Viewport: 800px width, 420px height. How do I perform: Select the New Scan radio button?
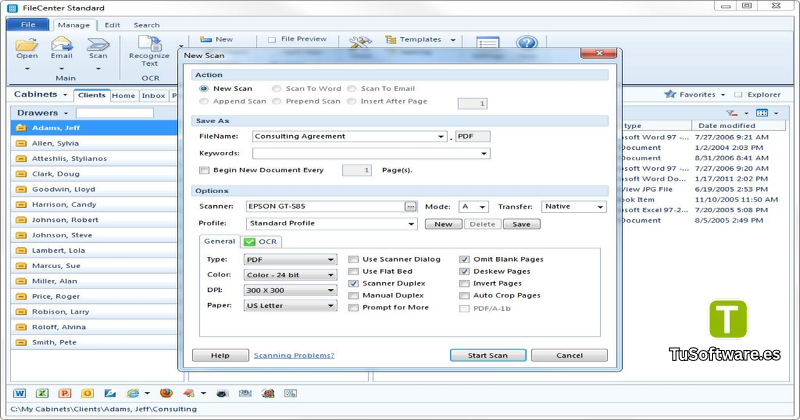pos(204,89)
